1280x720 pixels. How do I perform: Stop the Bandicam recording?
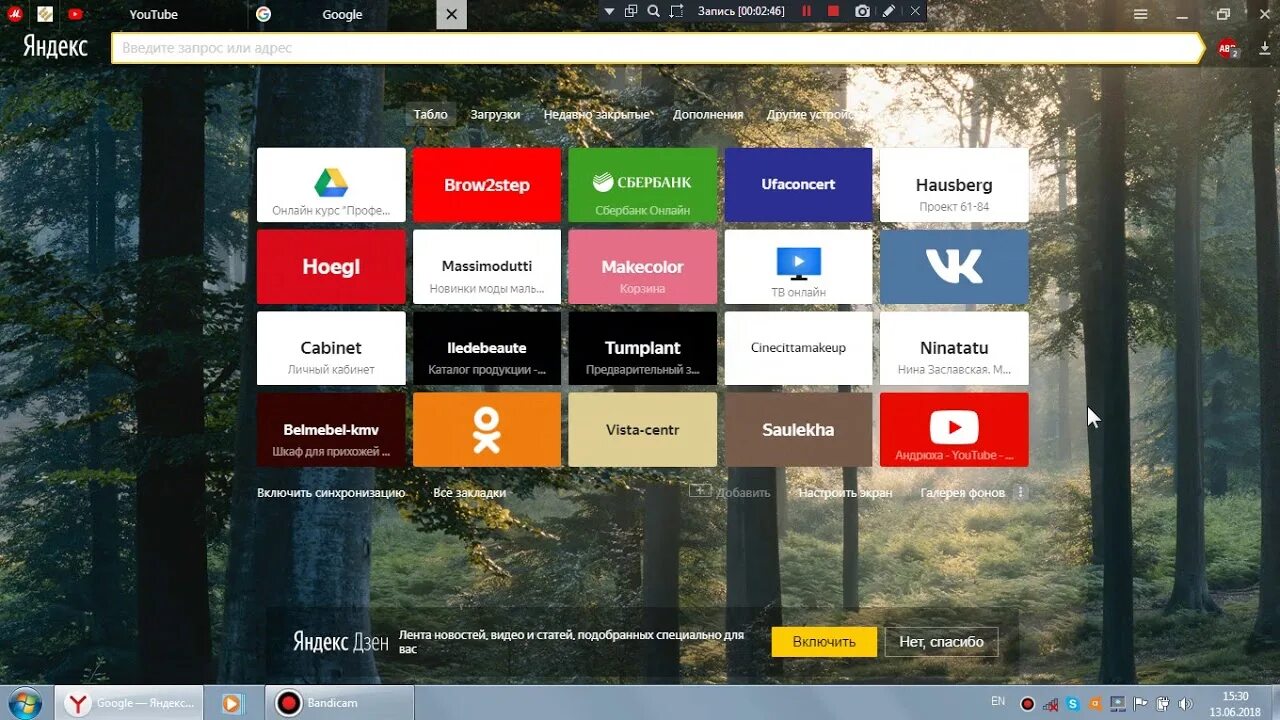[833, 11]
